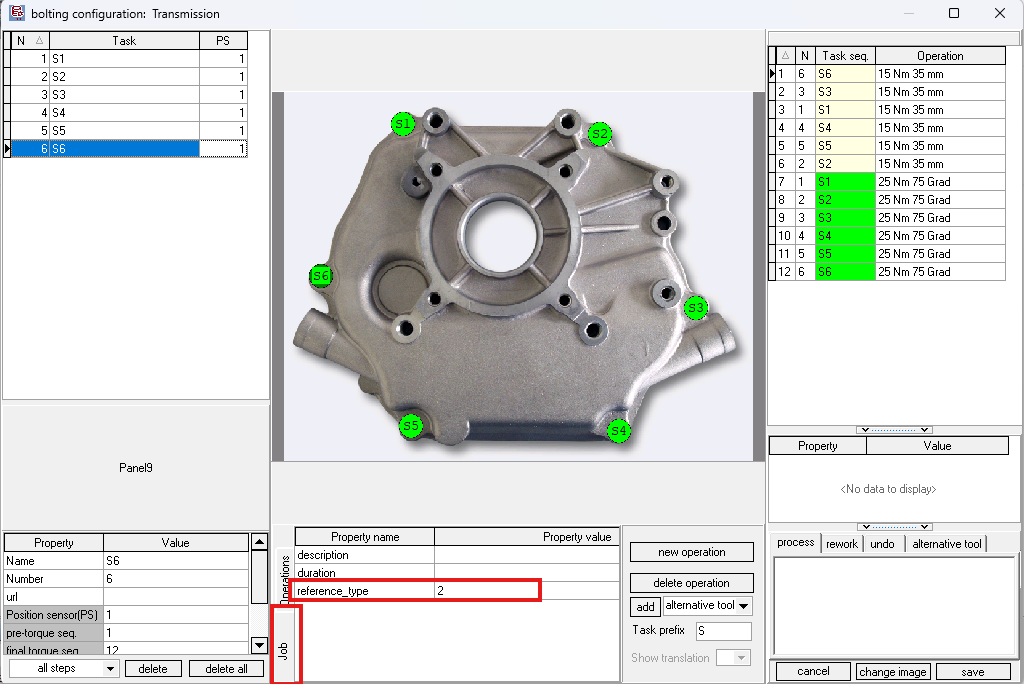Image resolution: width=1024 pixels, height=684 pixels.
Task: Click the bolting configuration app icon in title bar
Action: (x=16, y=13)
